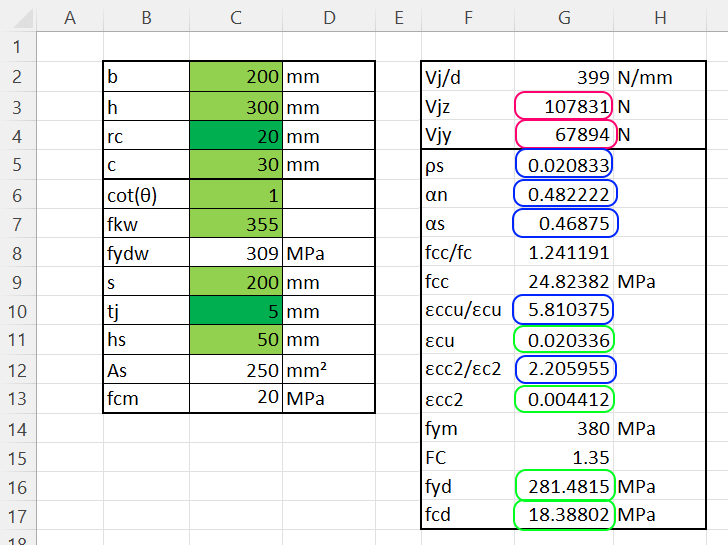Viewport: 728px width, 545px height.
Task: Click the FC value 1.35
Action: (x=564, y=457)
